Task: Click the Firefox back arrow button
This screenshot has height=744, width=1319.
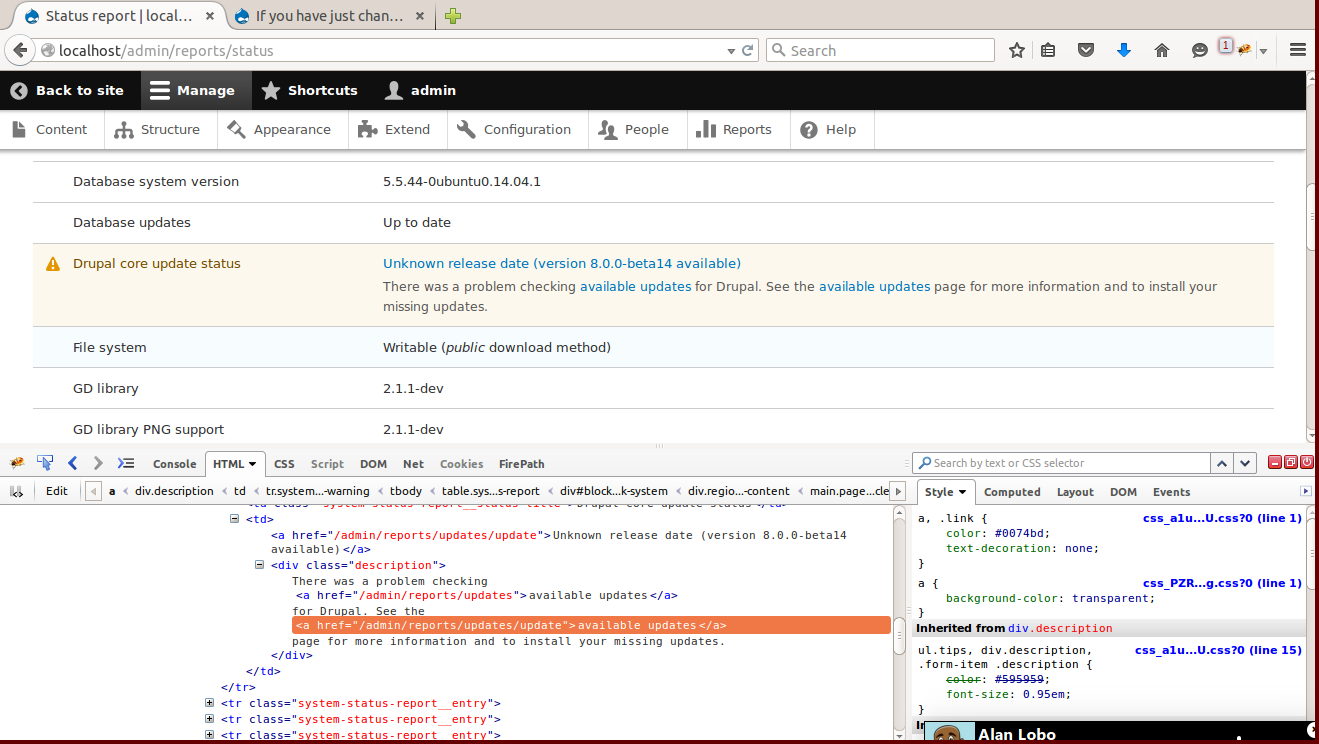Action: [x=20, y=50]
